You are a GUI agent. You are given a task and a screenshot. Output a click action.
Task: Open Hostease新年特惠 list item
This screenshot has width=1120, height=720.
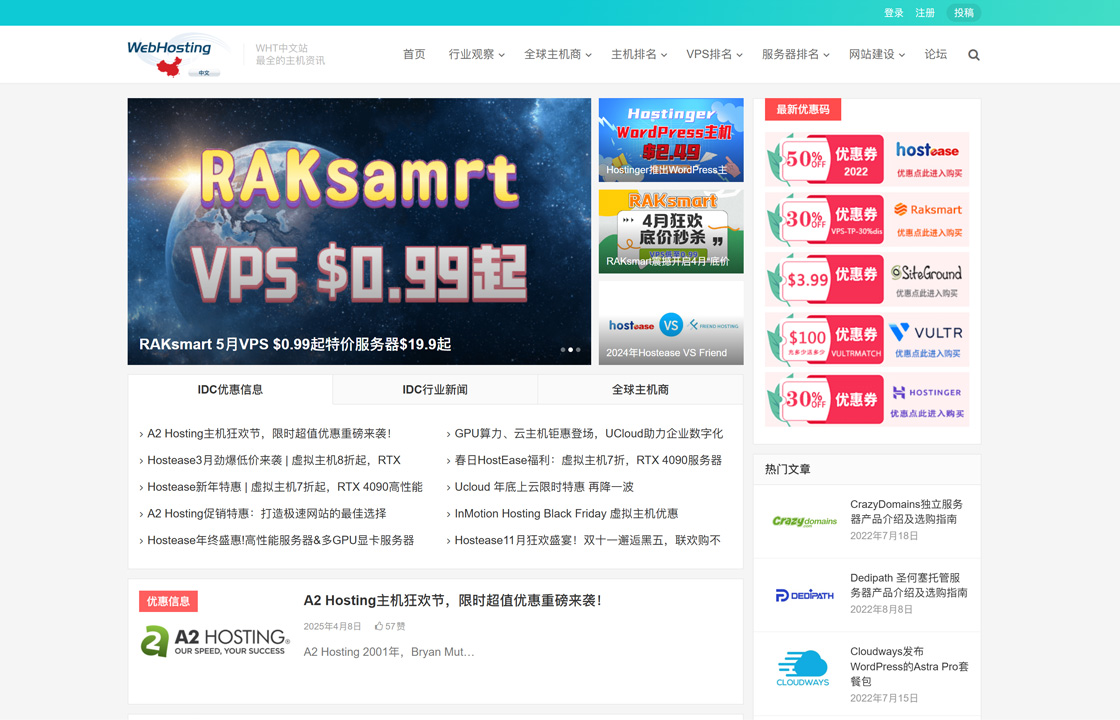(x=285, y=487)
